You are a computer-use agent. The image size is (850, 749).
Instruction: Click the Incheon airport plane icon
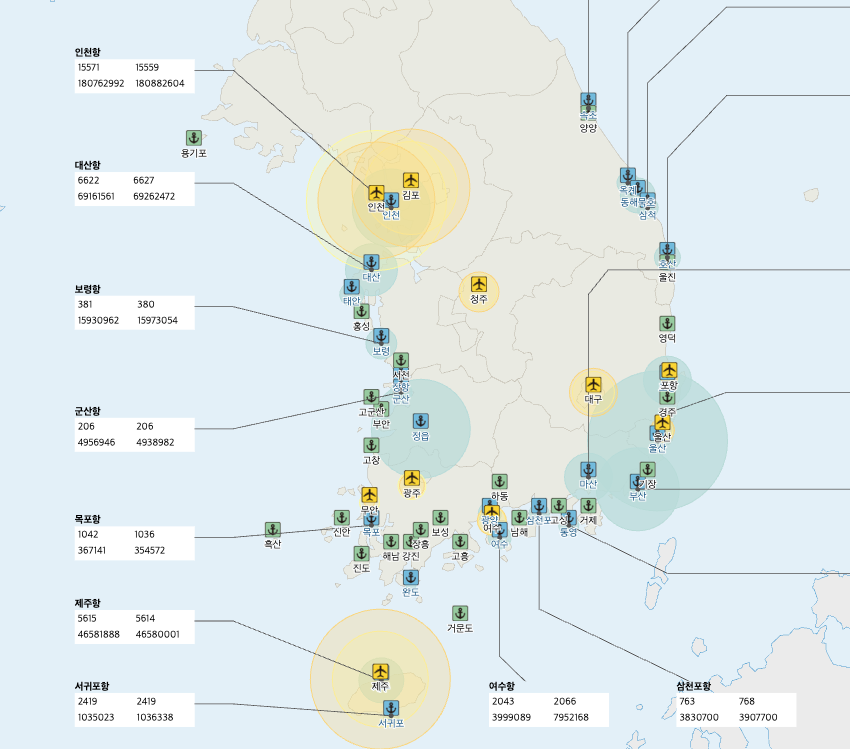click(x=376, y=192)
